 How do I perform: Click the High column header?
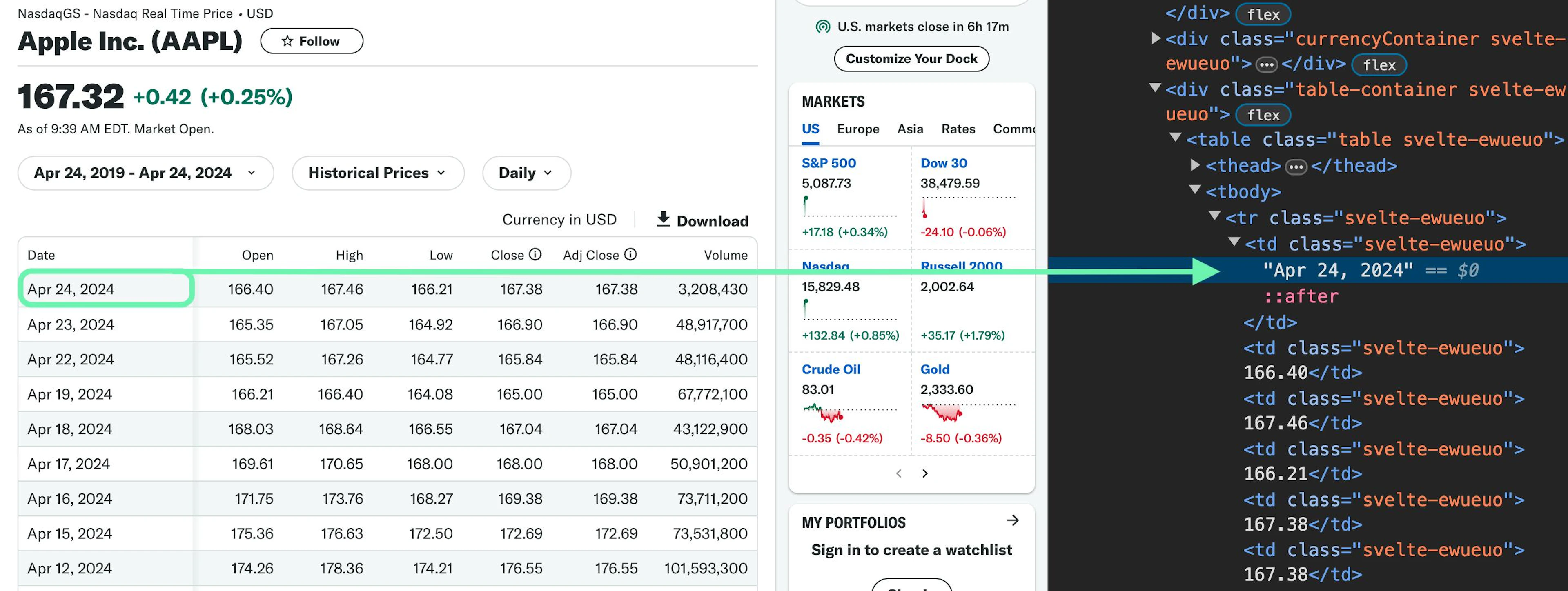click(350, 255)
